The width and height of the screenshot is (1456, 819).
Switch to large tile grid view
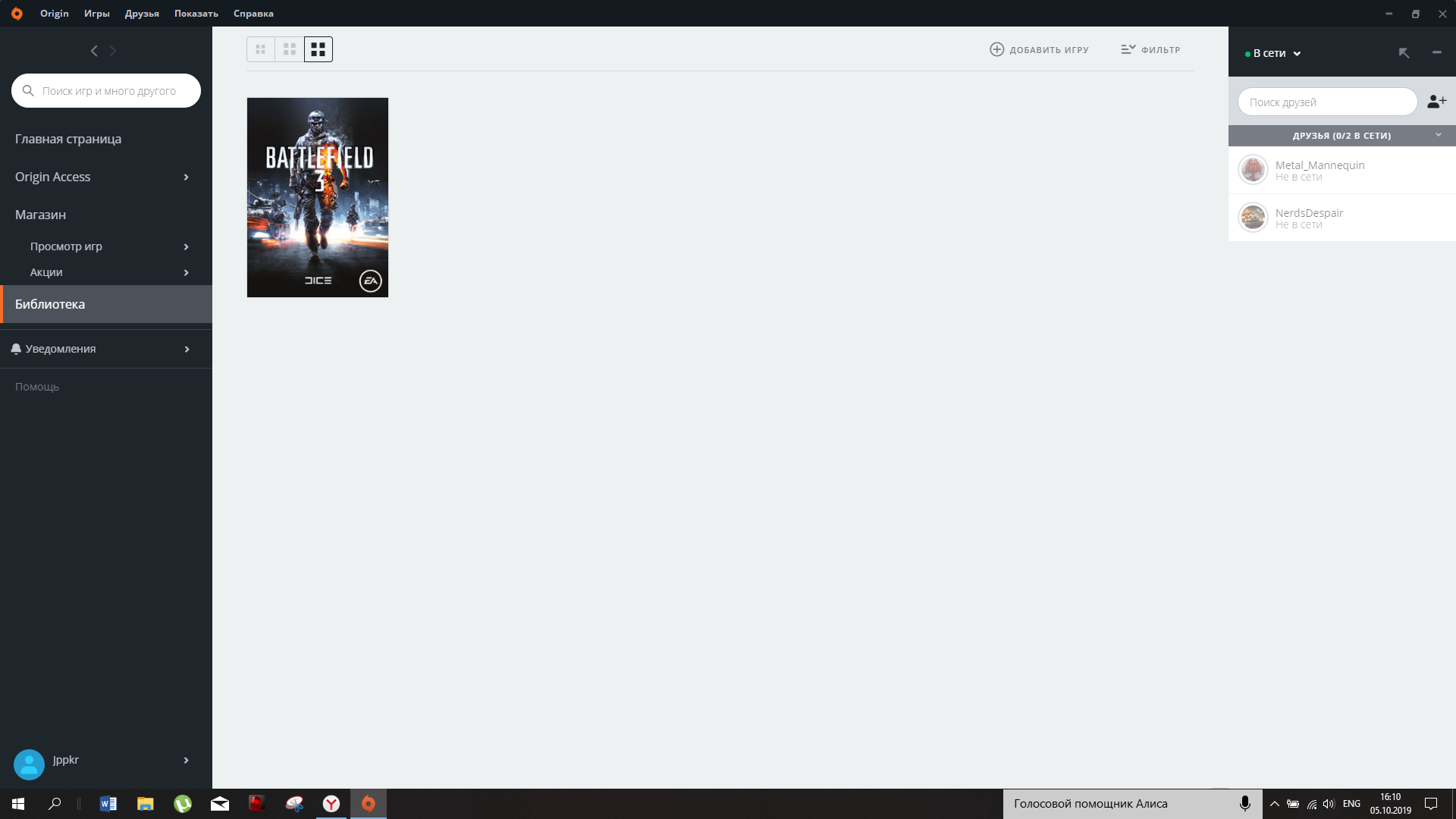[x=318, y=49]
